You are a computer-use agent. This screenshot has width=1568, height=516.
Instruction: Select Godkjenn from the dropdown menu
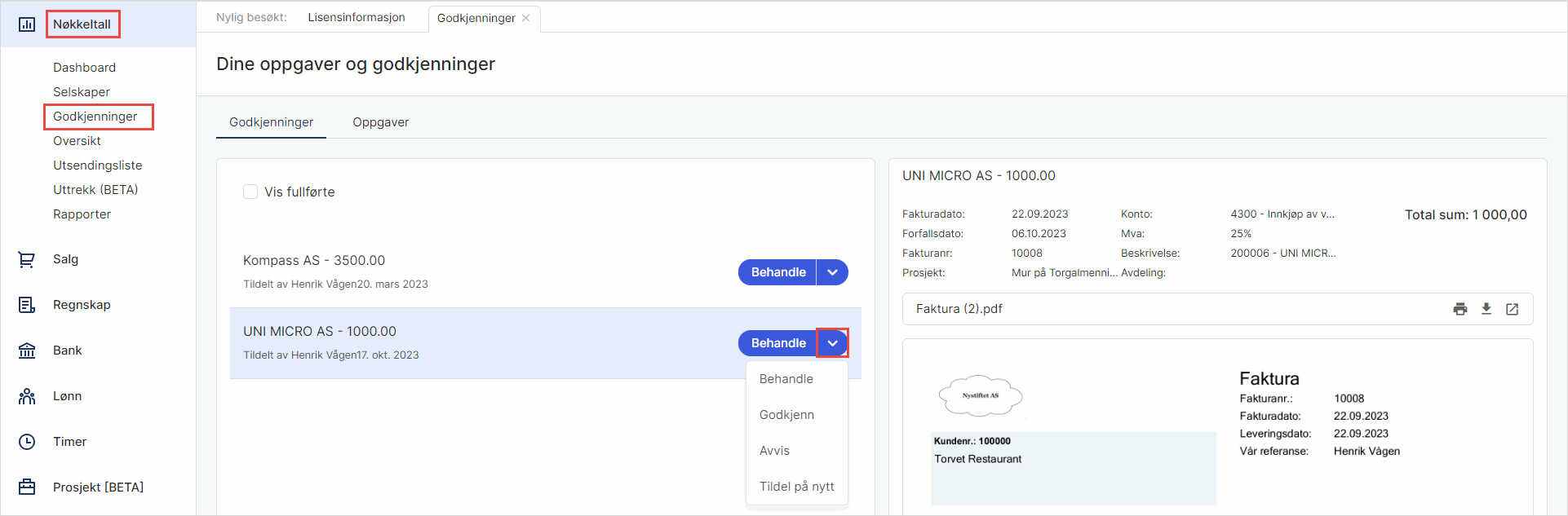coord(786,415)
